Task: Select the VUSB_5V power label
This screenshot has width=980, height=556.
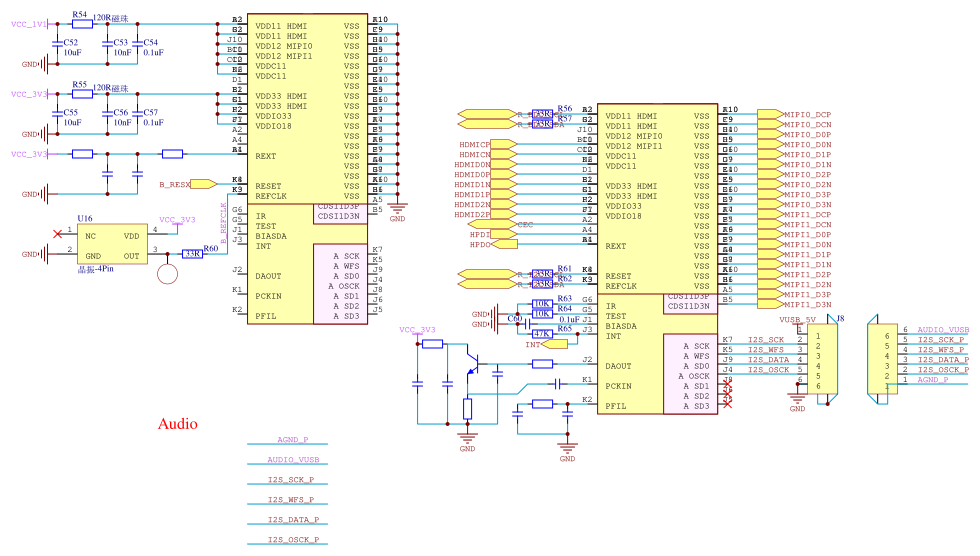Action: tap(798, 321)
